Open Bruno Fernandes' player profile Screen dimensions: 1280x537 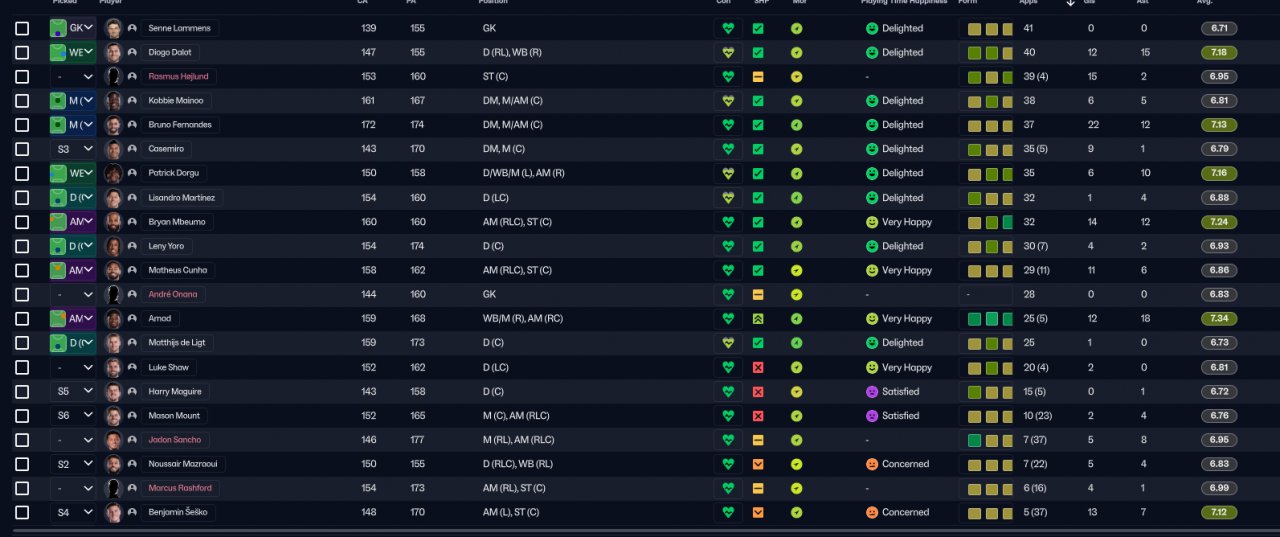coord(179,125)
